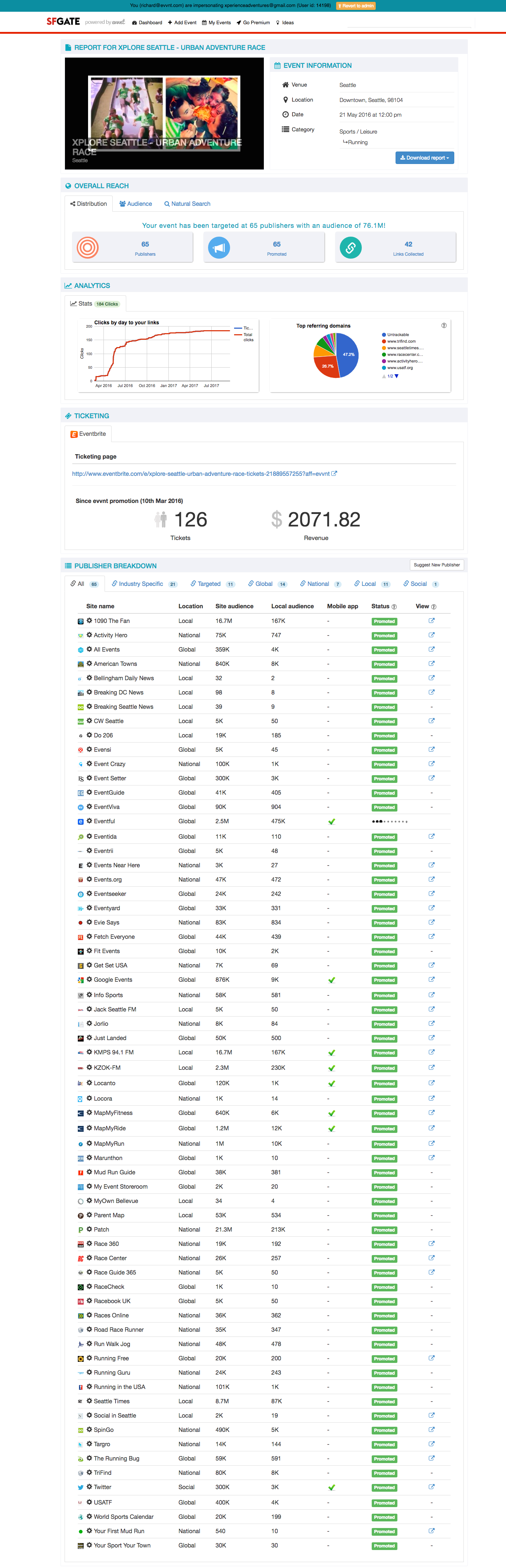Click the Eventful site favicon

tap(80, 822)
